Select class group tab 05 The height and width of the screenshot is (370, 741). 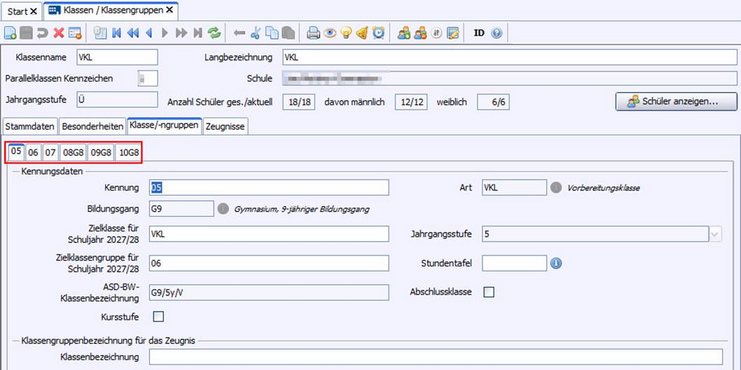pos(16,152)
